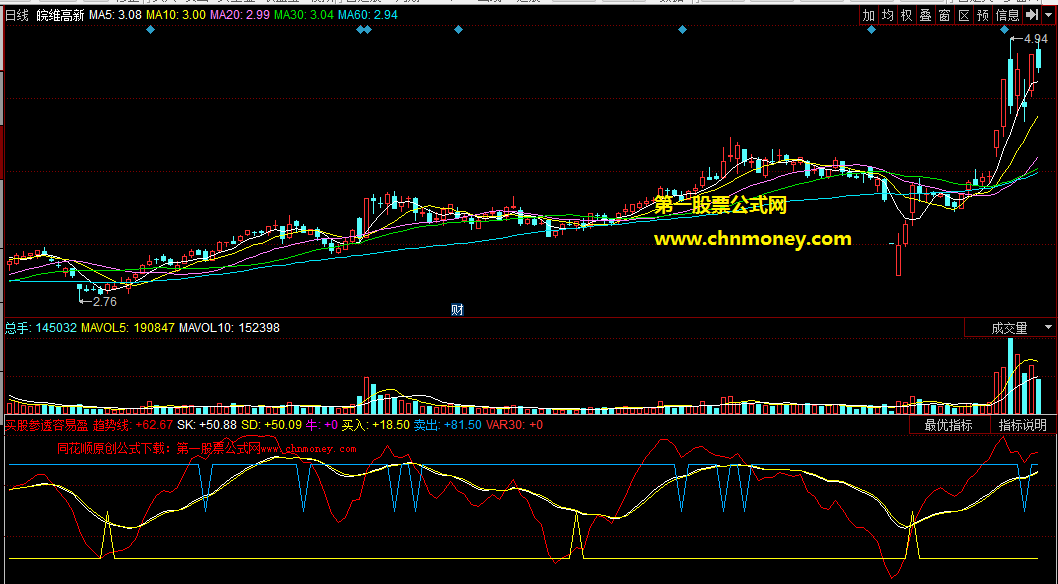Click the 牛: +0 value
Image resolution: width=1058 pixels, height=584 pixels.
click(322, 425)
